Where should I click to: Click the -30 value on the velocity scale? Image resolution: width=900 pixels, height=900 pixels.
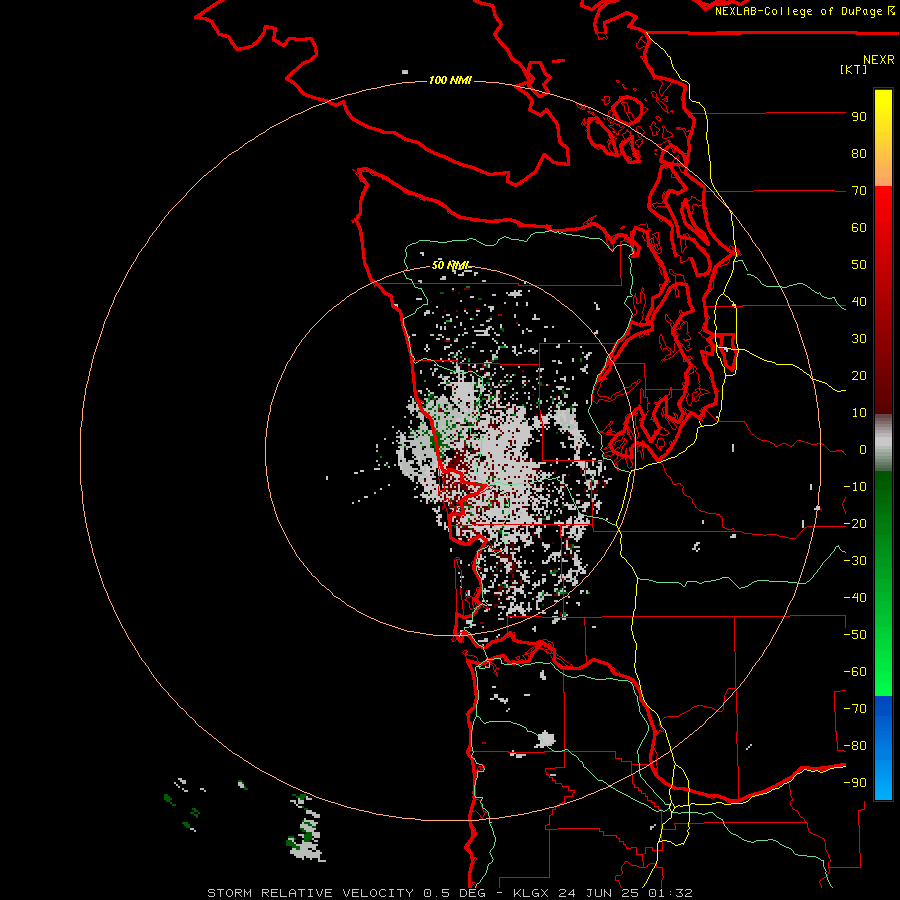click(x=855, y=561)
